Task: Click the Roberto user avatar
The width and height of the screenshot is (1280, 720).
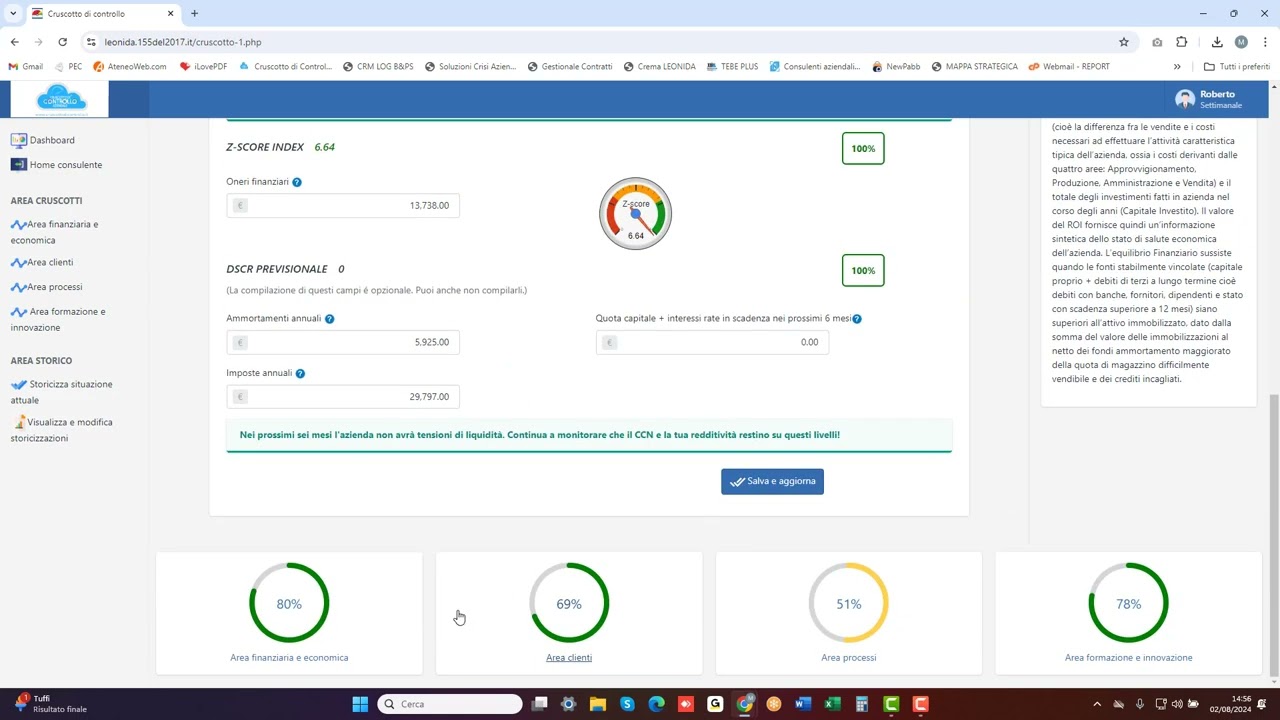Action: point(1185,99)
